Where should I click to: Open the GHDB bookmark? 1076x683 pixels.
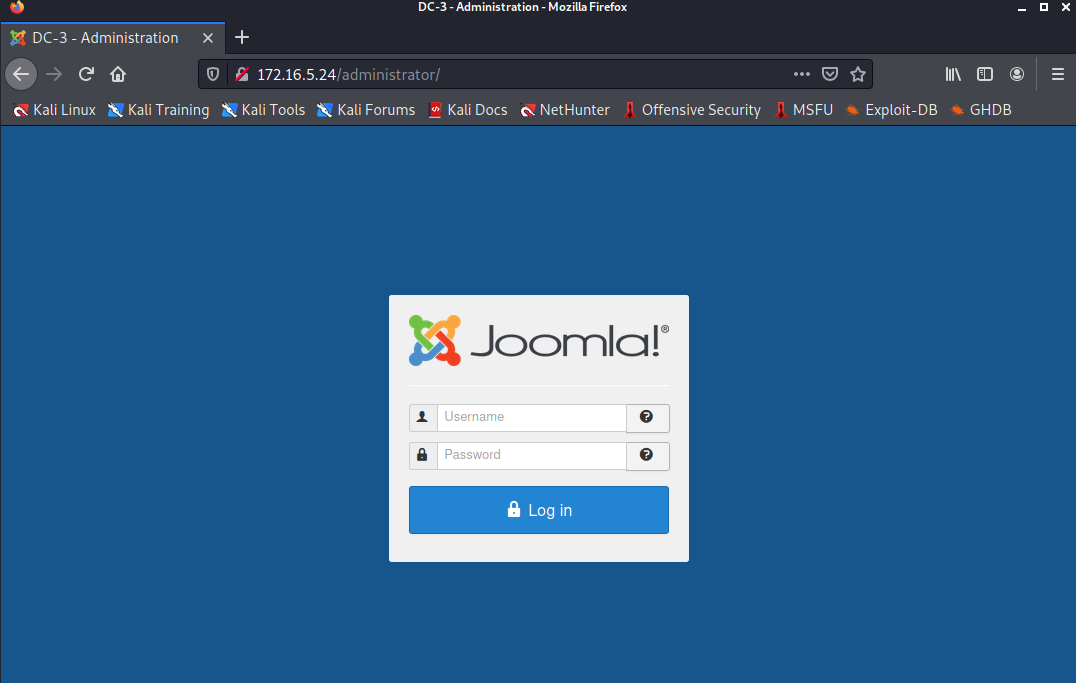[981, 110]
